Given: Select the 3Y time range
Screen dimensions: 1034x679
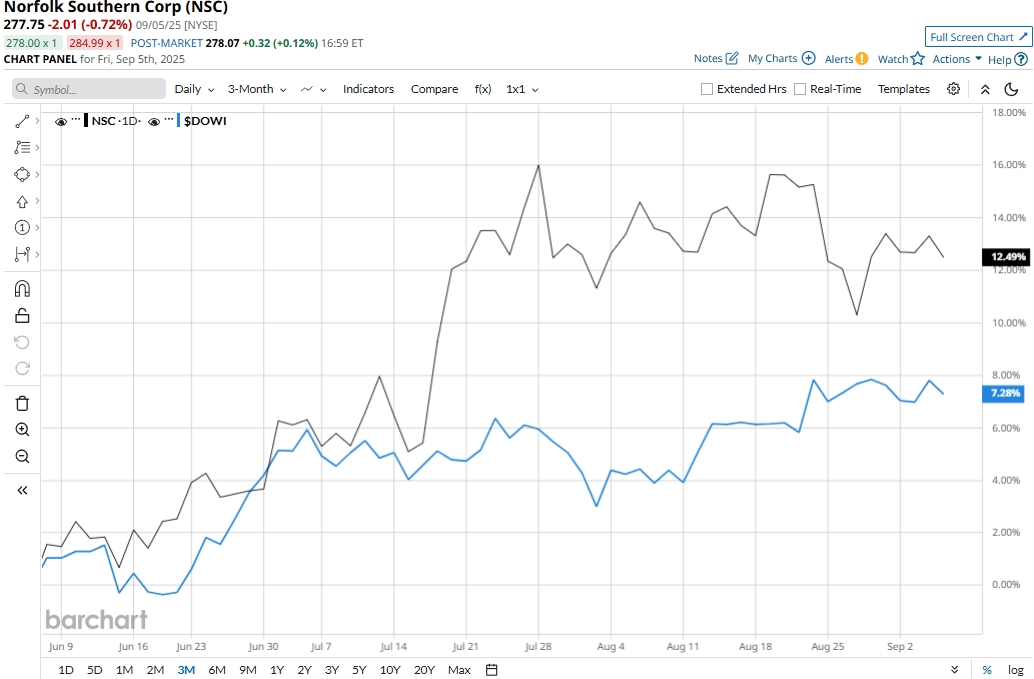Looking at the screenshot, I should (332, 670).
